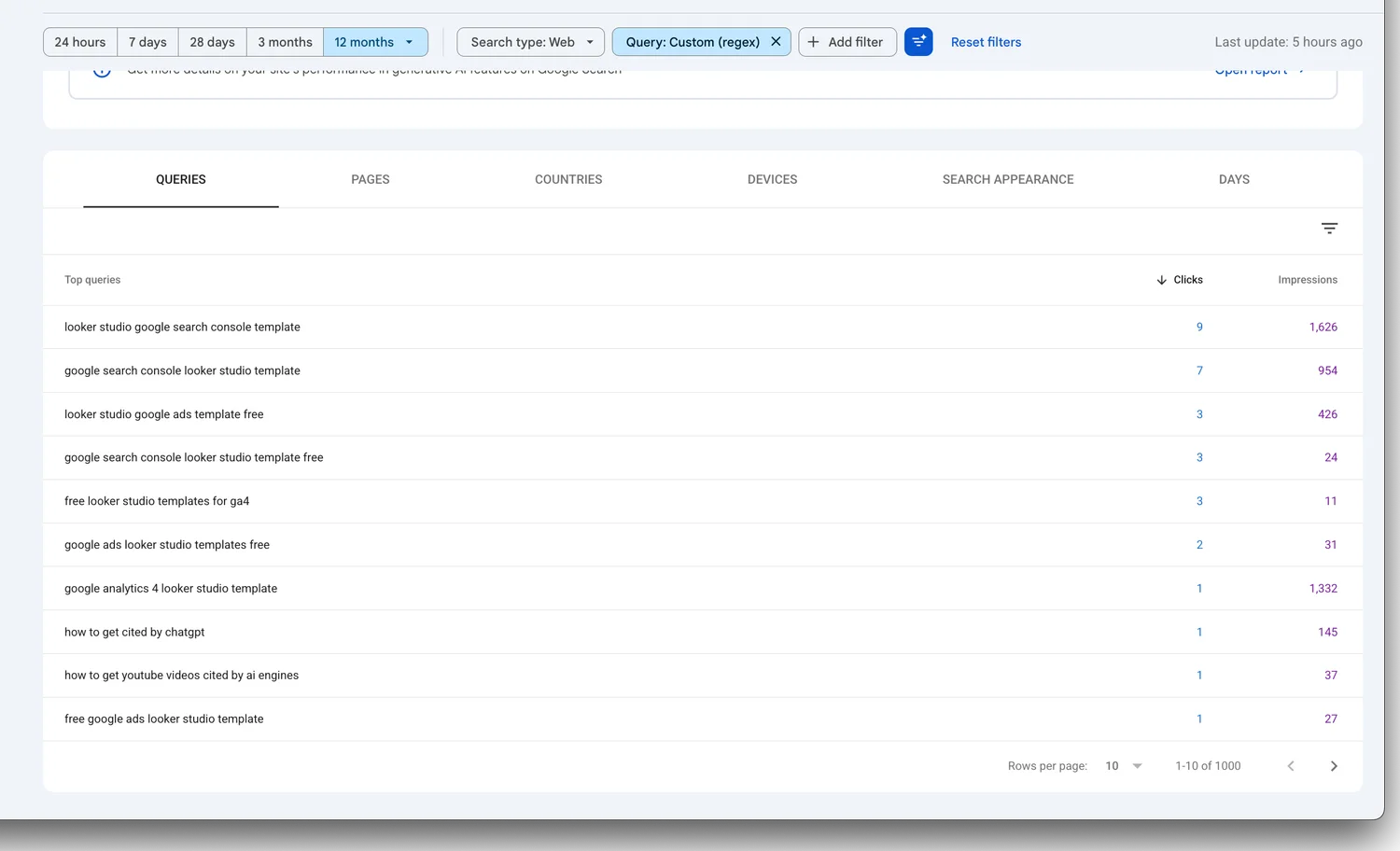Click the 954 impressions value

coord(1327,370)
